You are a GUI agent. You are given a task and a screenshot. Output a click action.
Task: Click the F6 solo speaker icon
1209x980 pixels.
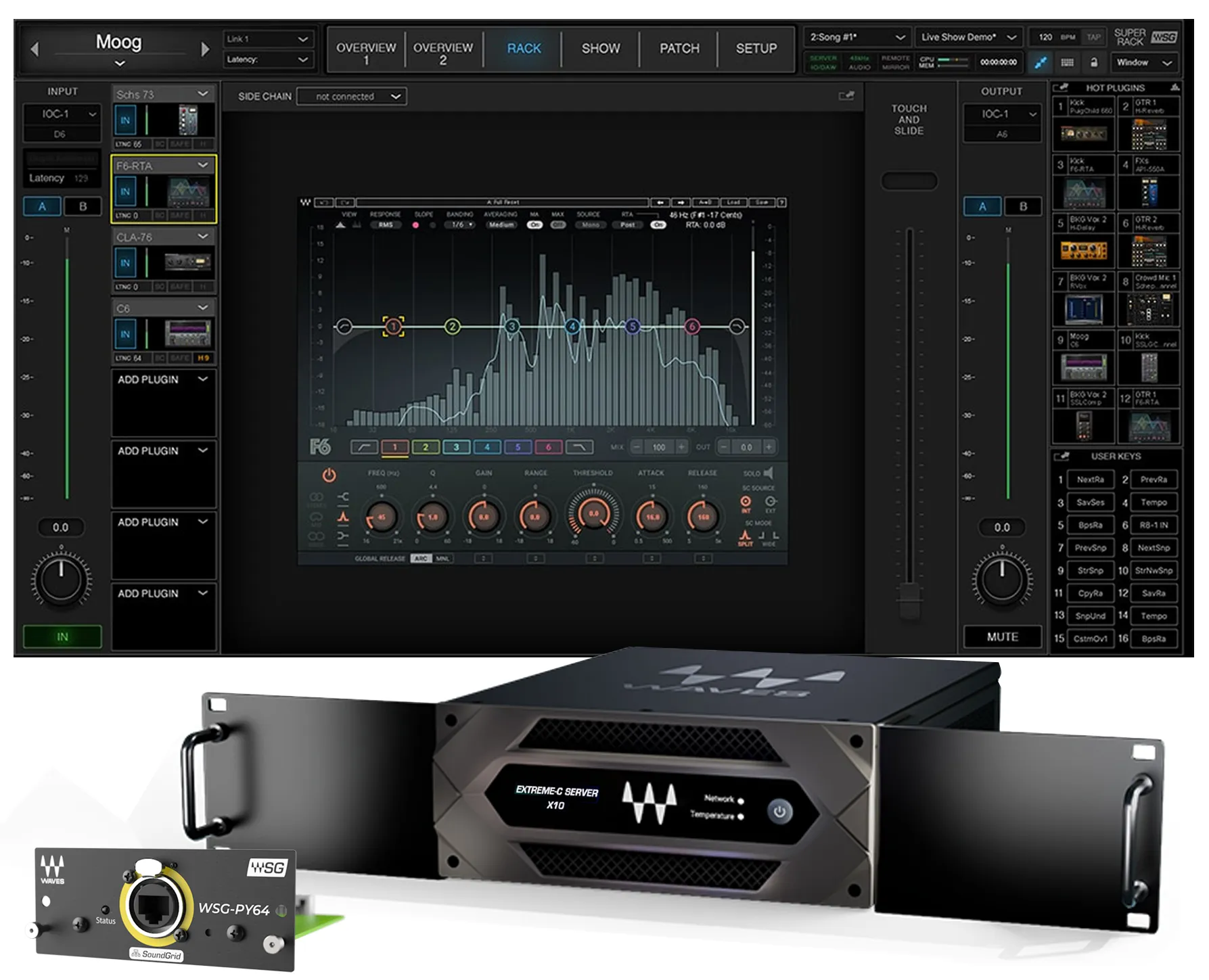pyautogui.click(x=769, y=473)
